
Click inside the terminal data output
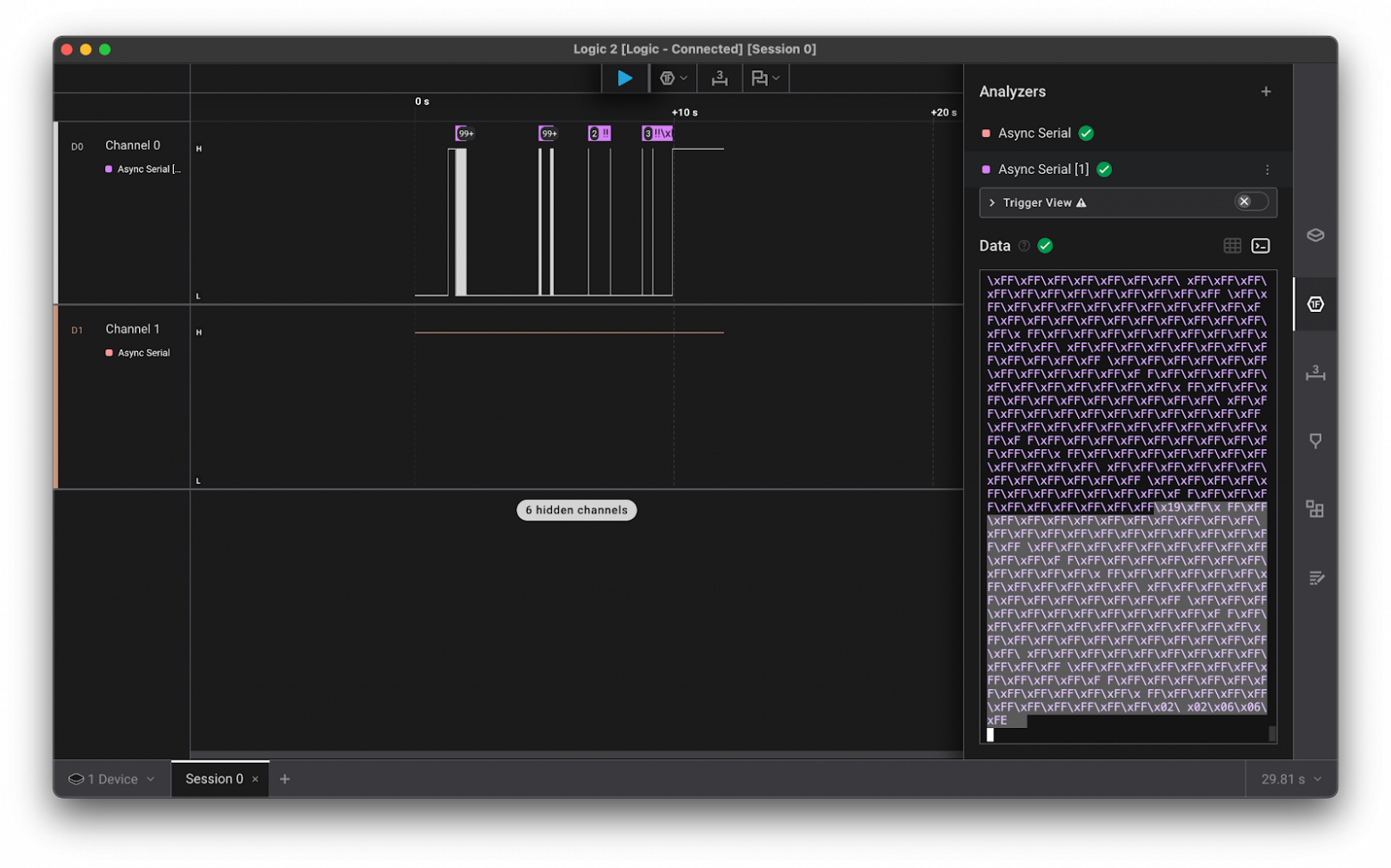tap(1127, 506)
